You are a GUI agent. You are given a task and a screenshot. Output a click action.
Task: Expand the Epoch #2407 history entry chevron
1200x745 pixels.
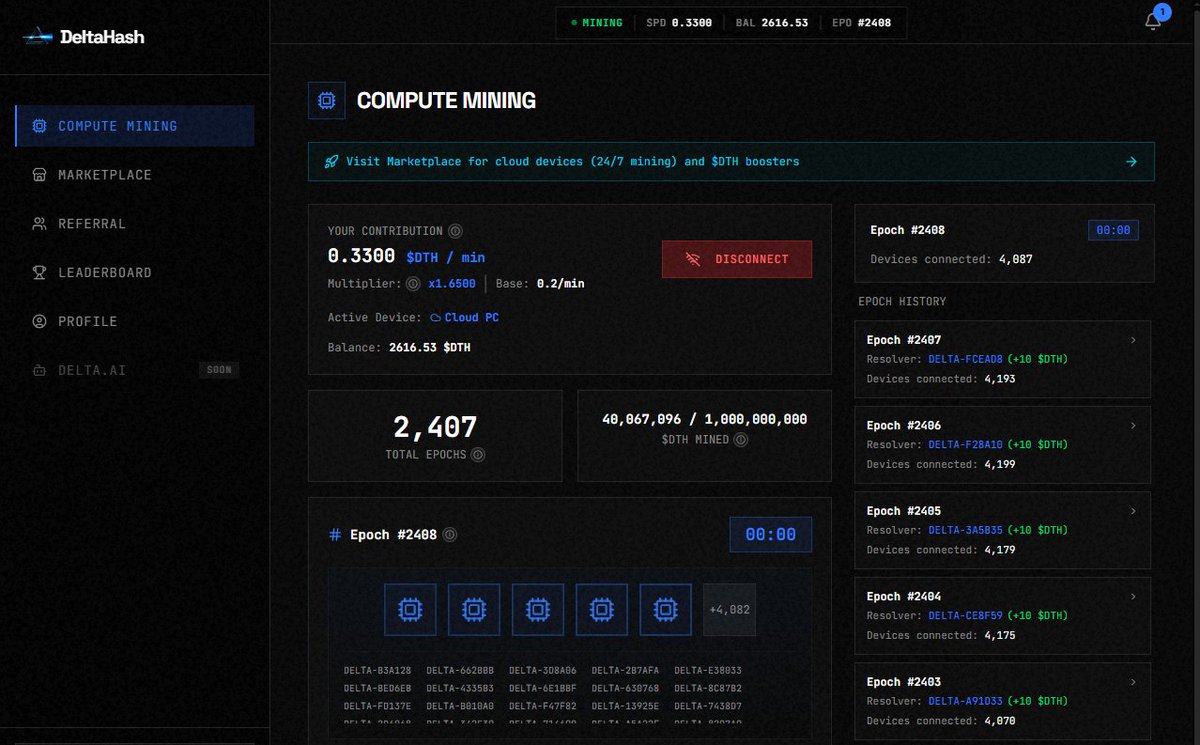1133,340
